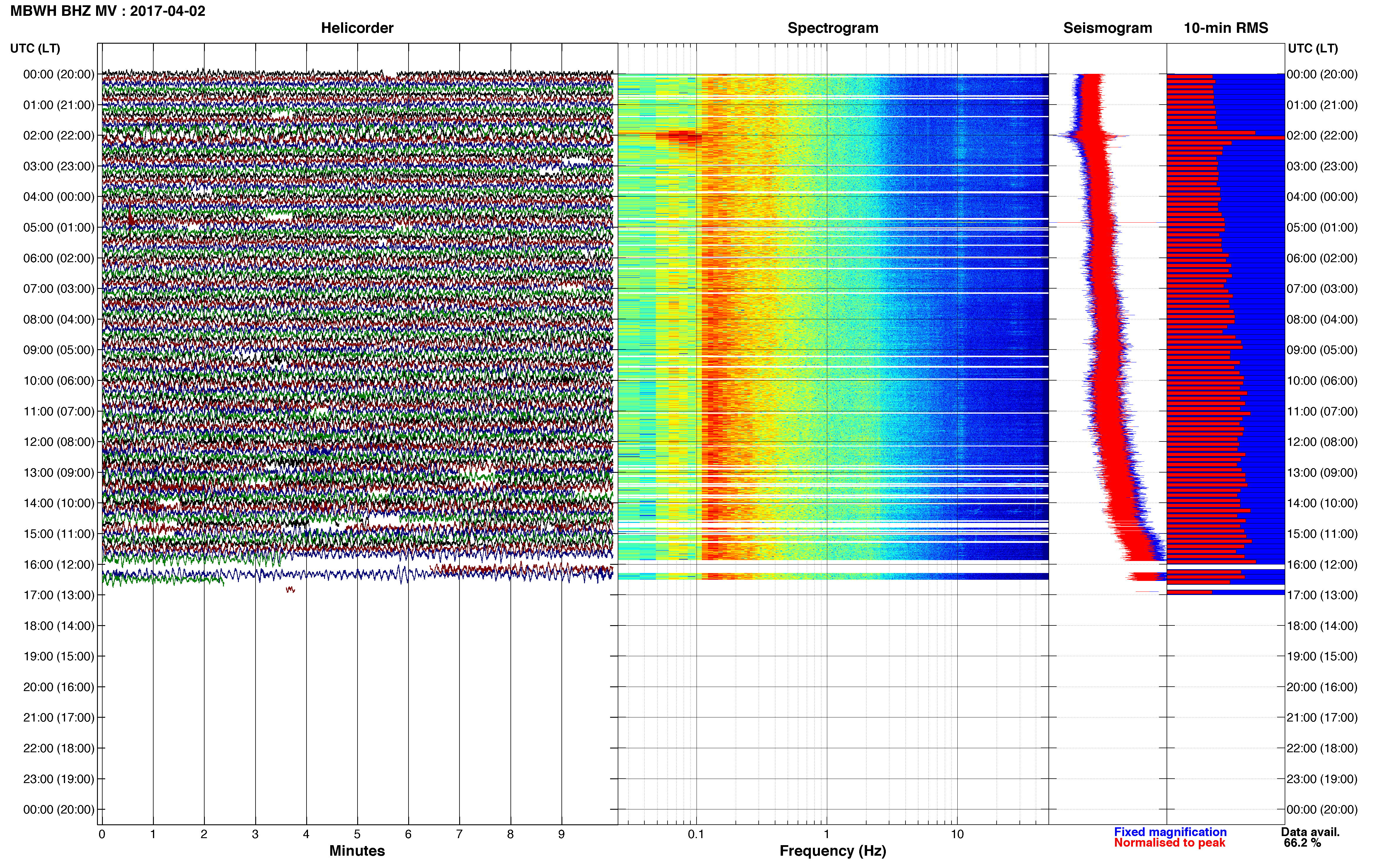Click the 'MBWH BHZ MV : 2017-04-02' plot title
This screenshot has width=1389, height=868.
coord(107,11)
